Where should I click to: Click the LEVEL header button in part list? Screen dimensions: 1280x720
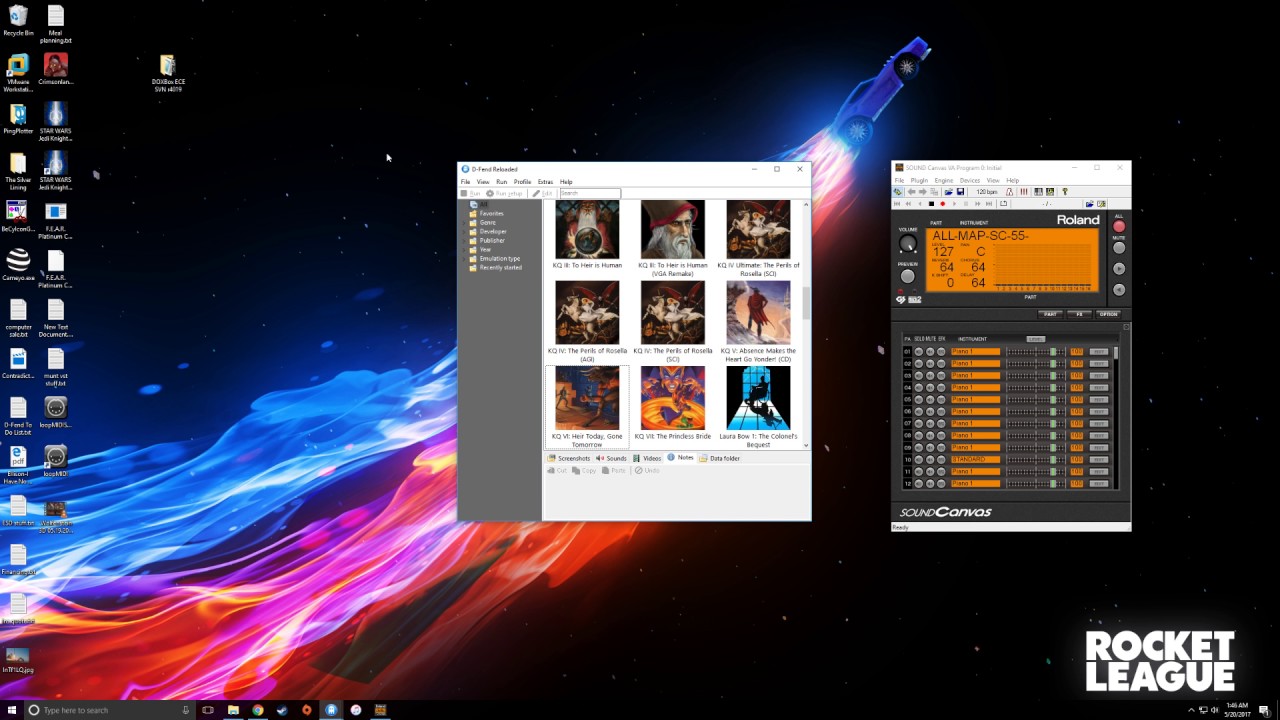[1036, 339]
